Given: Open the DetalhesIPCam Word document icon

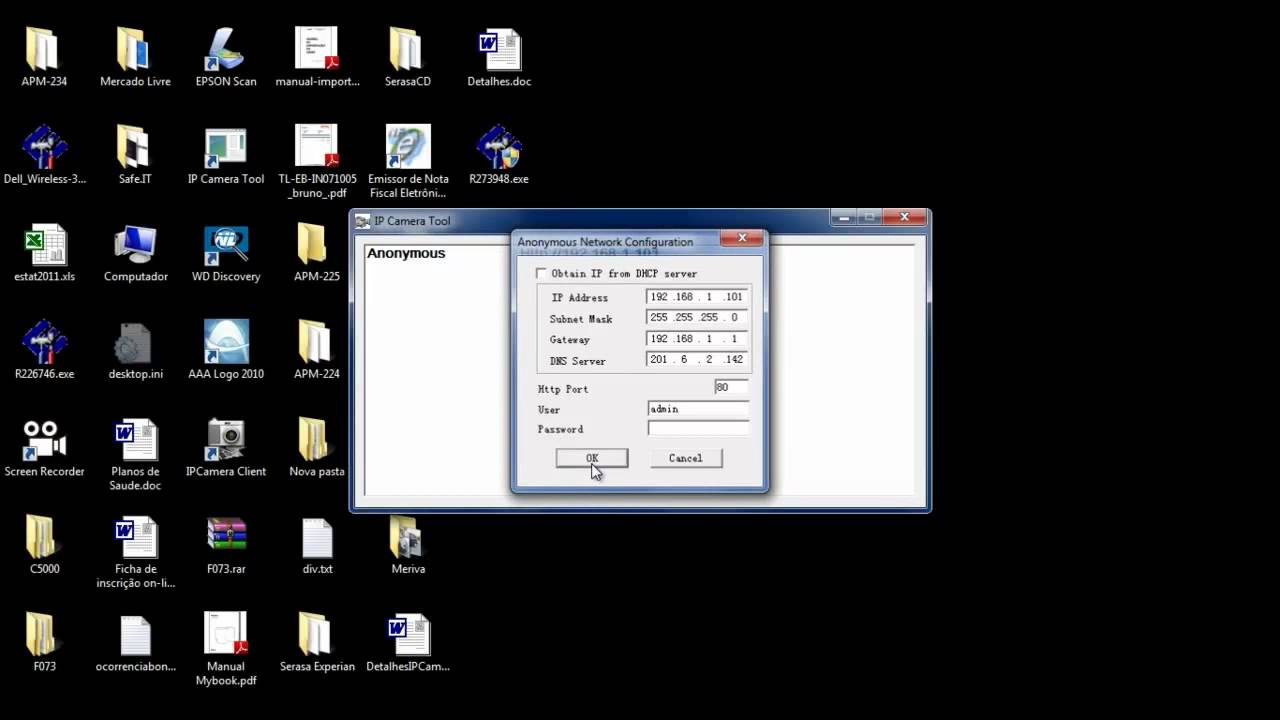Looking at the screenshot, I should click(x=408, y=635).
